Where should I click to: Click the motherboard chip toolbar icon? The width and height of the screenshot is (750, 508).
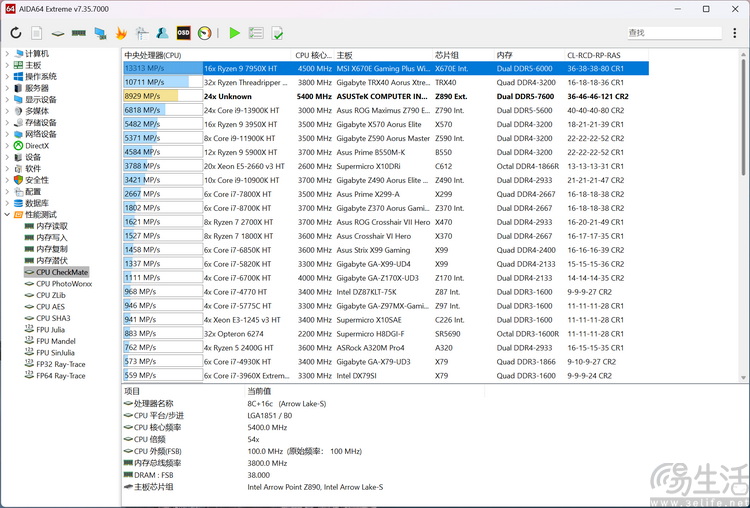(x=58, y=33)
